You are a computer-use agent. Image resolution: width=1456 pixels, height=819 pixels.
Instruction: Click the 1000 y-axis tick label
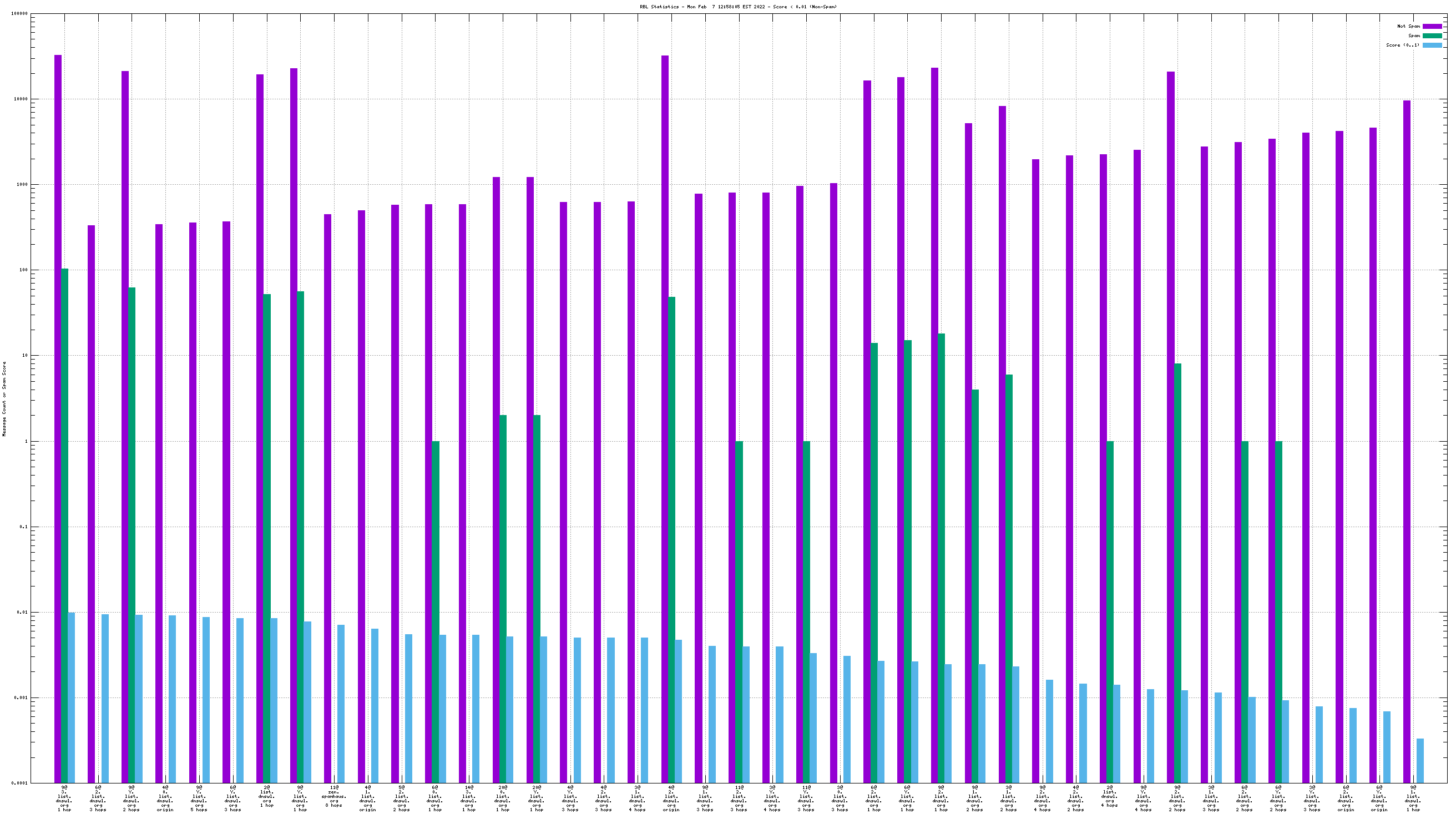click(22, 185)
